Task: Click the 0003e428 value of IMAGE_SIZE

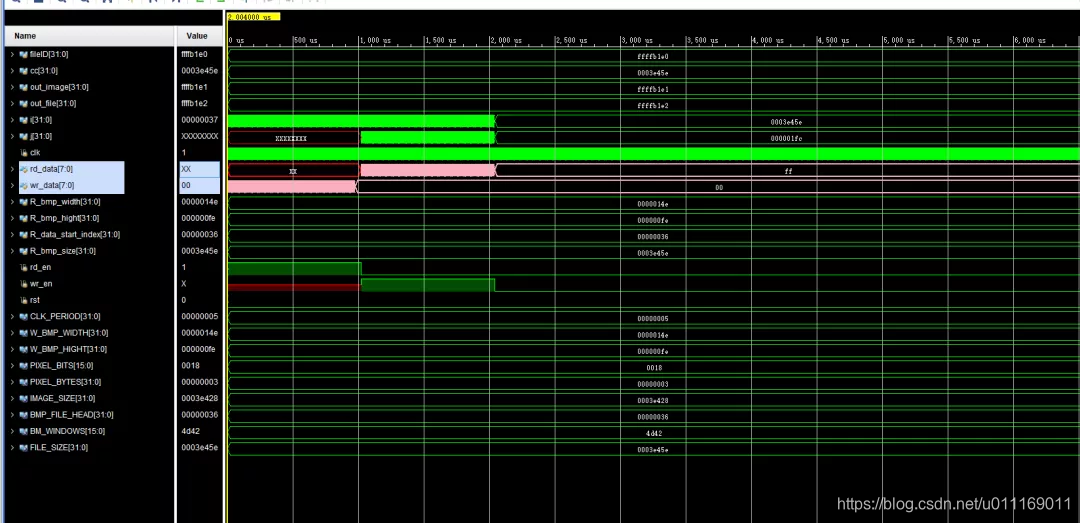Action: tap(198, 399)
